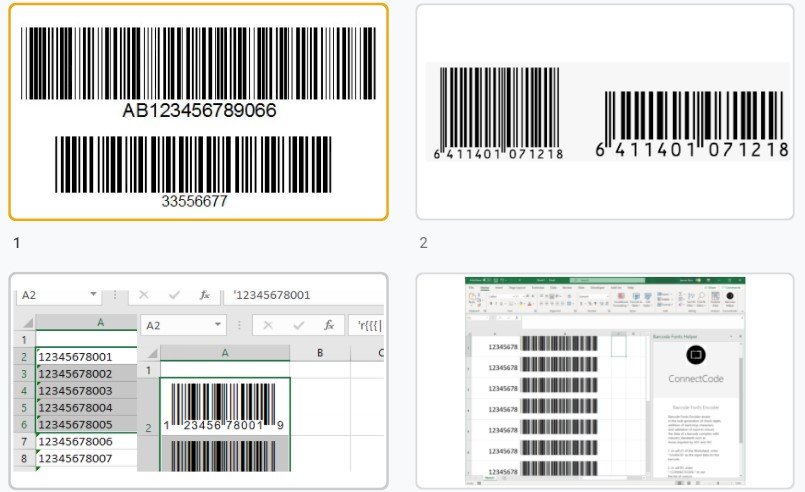Screen dimensions: 805x492
Task: Select cell 12345678004 in the spreadsheet image
Action: (x=87, y=407)
